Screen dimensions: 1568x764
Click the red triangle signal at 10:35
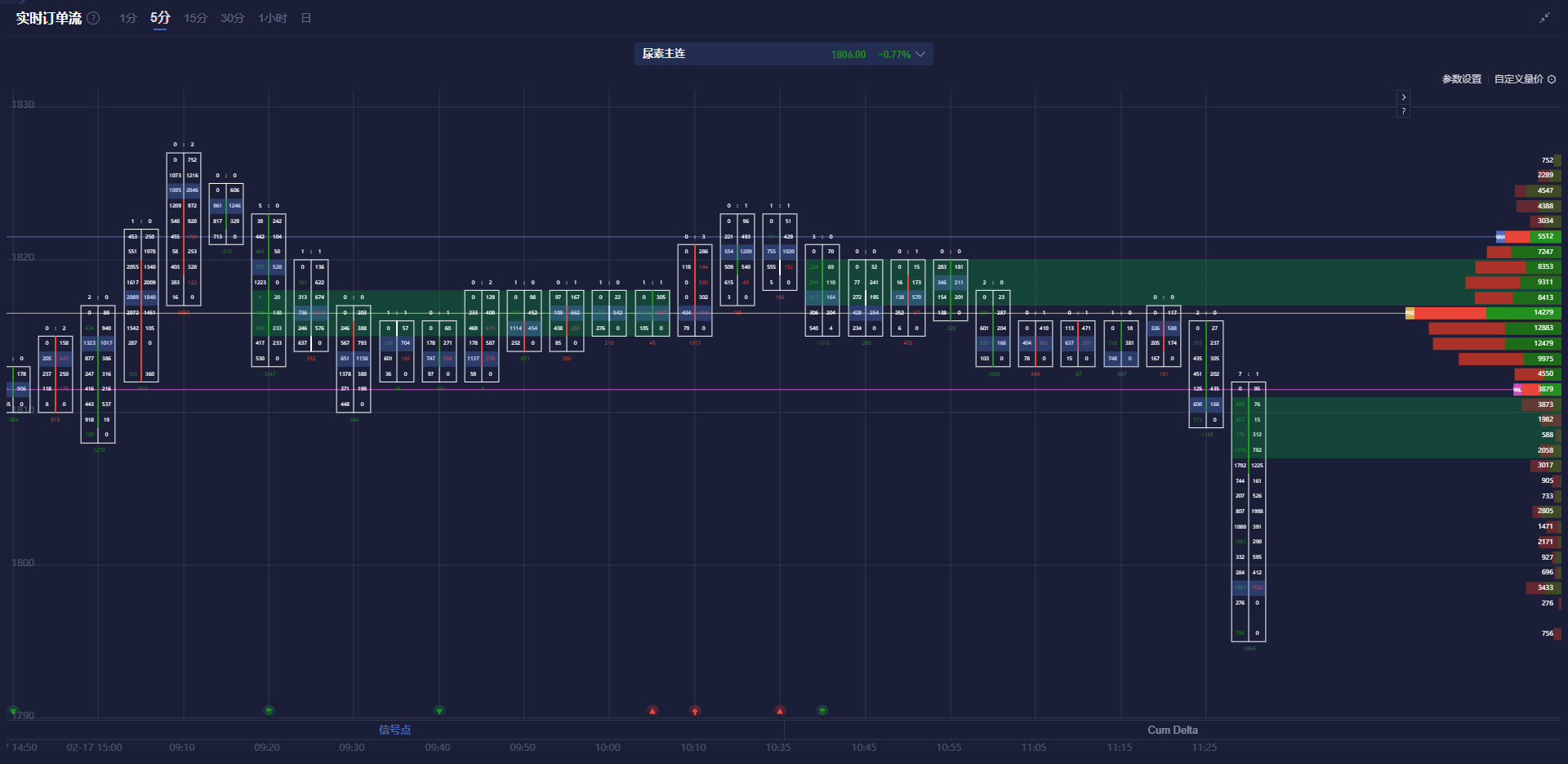tap(780, 711)
